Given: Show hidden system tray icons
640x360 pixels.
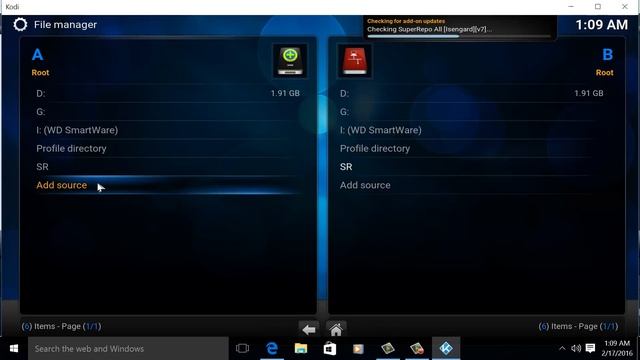Looking at the screenshot, I should click(562, 349).
